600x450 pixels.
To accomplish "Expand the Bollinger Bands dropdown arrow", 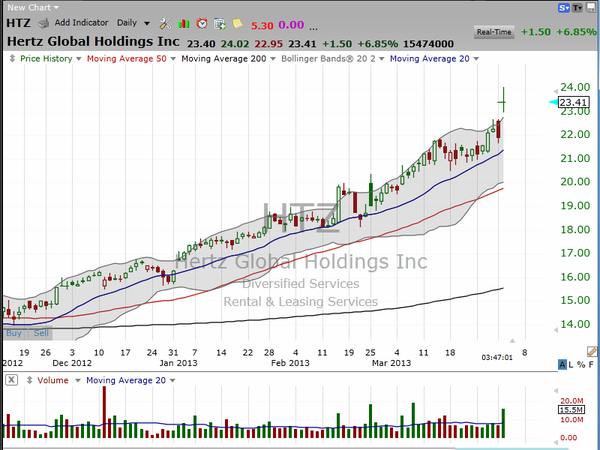I will 382,59.
